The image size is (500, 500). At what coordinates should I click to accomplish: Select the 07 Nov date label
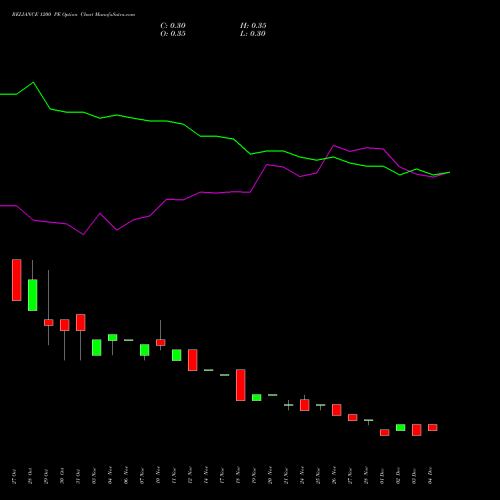[142, 476]
